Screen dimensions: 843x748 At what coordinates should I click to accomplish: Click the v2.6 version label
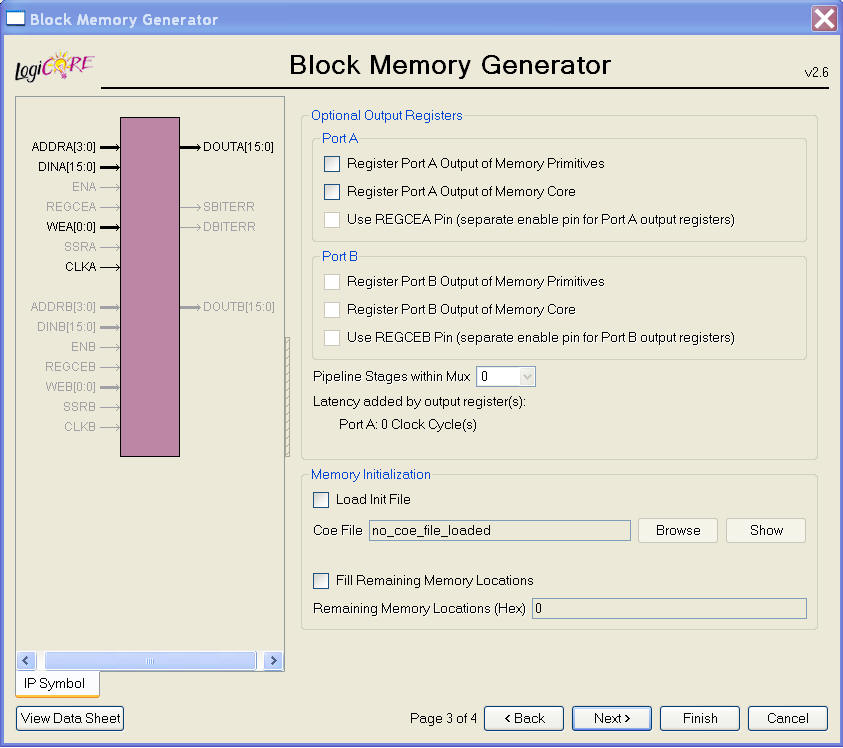pos(816,73)
